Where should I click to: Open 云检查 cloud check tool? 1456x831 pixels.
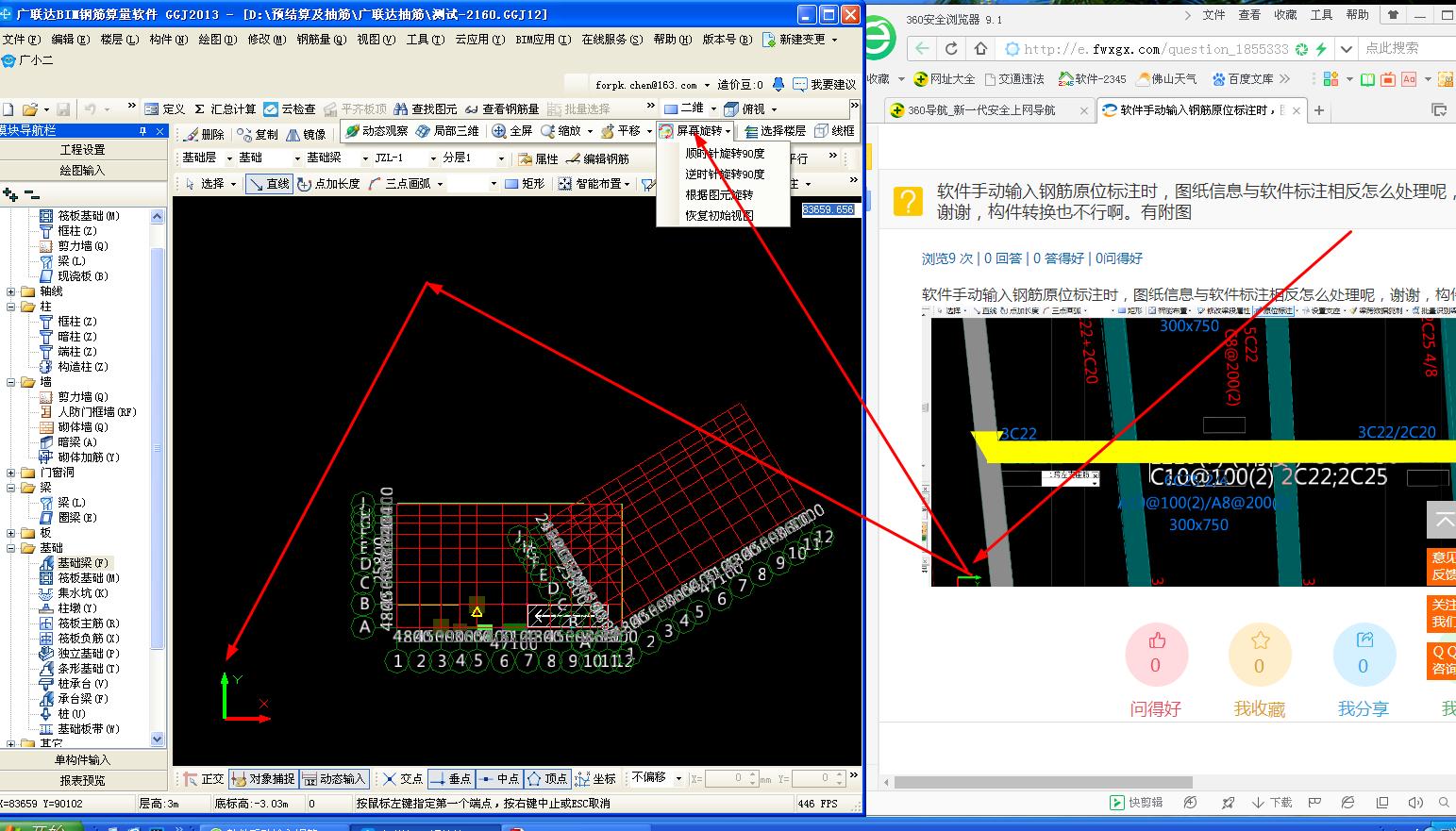[x=289, y=109]
